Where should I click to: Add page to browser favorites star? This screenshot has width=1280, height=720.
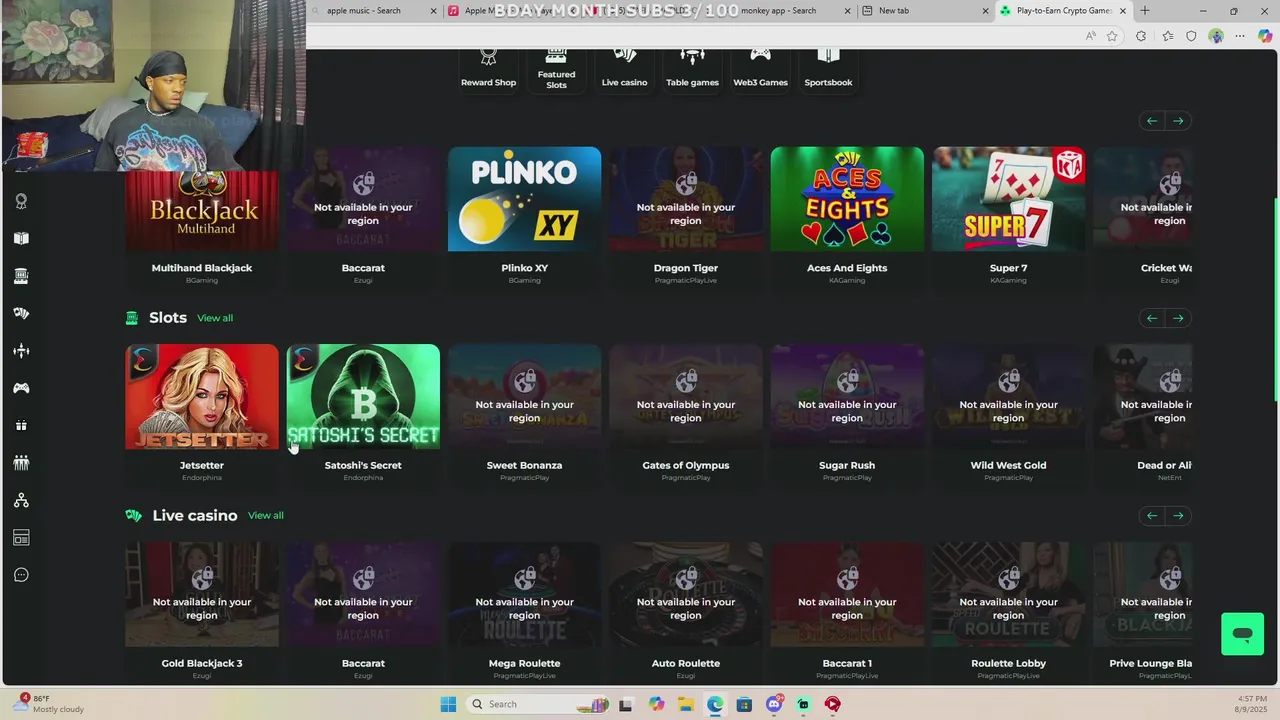coord(1112,36)
